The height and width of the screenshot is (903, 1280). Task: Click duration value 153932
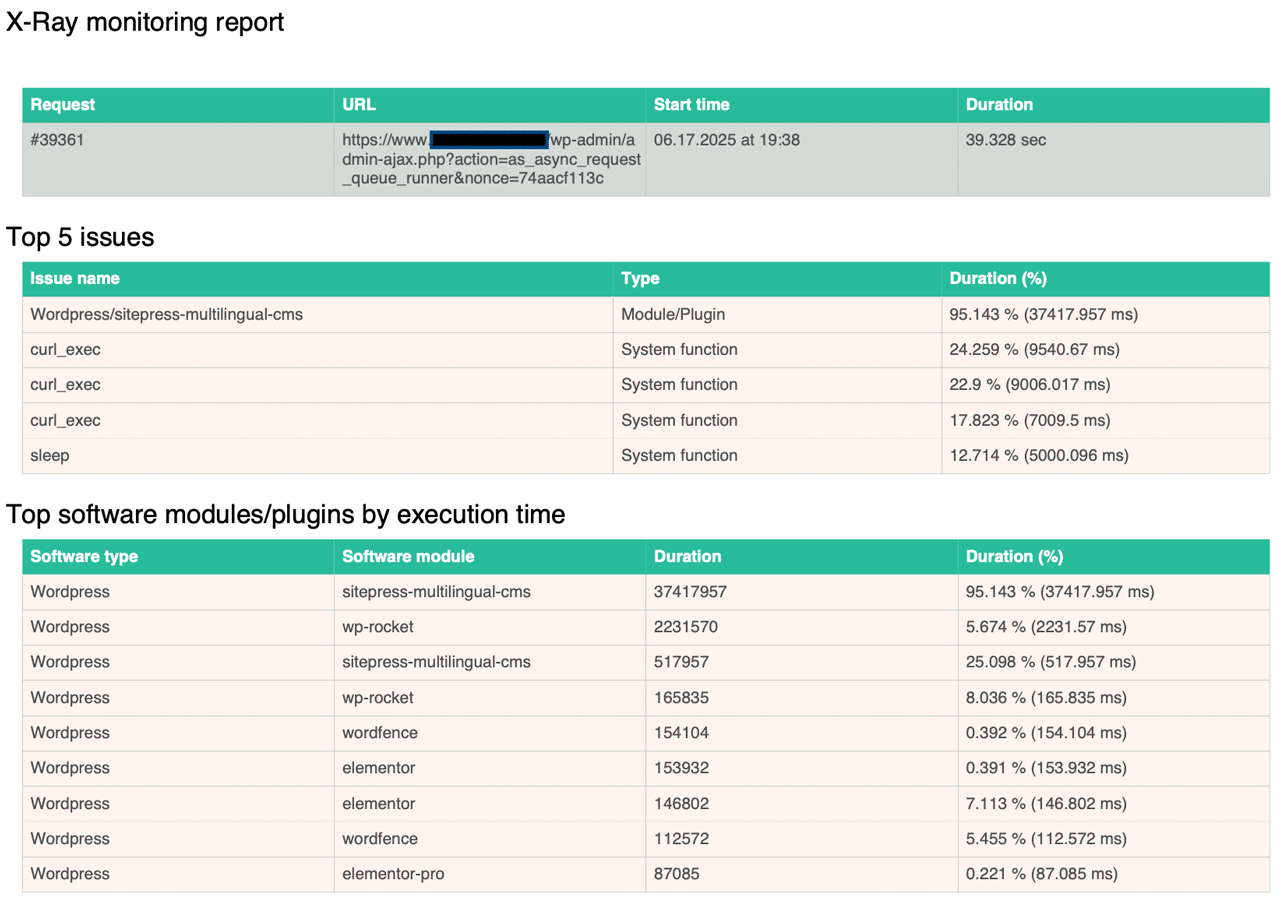[682, 768]
